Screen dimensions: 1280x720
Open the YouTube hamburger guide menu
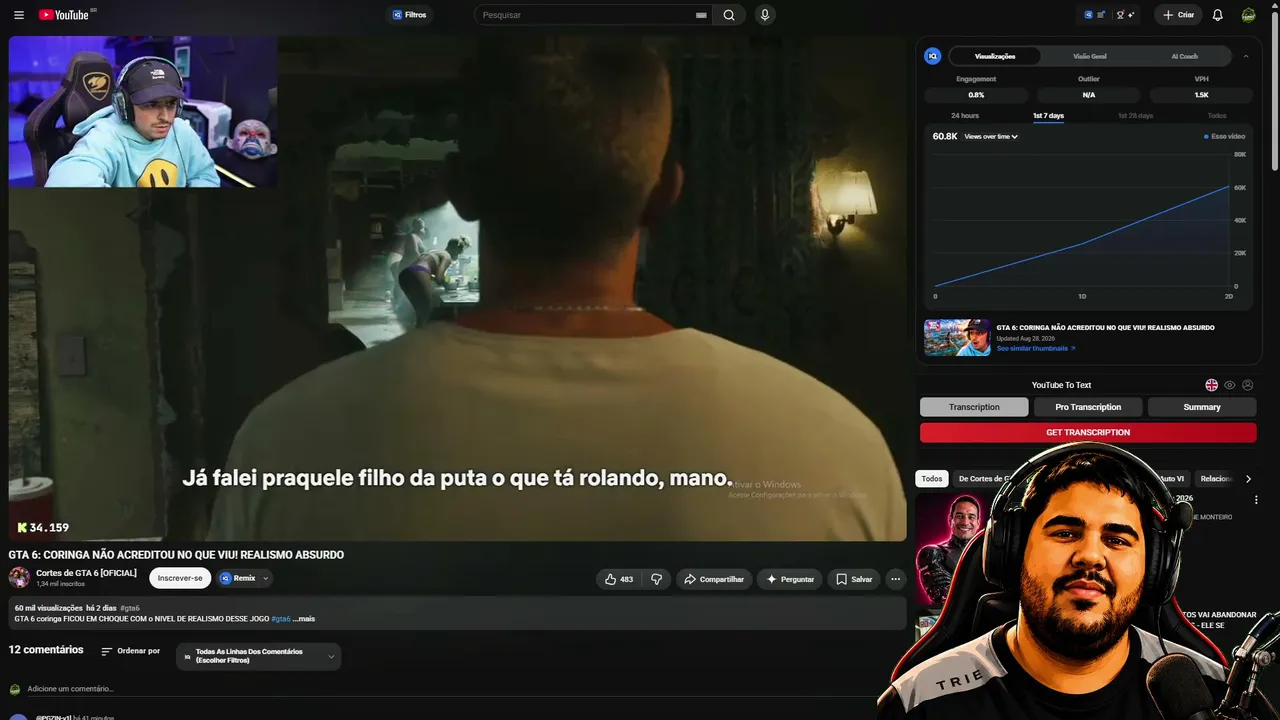pos(19,15)
